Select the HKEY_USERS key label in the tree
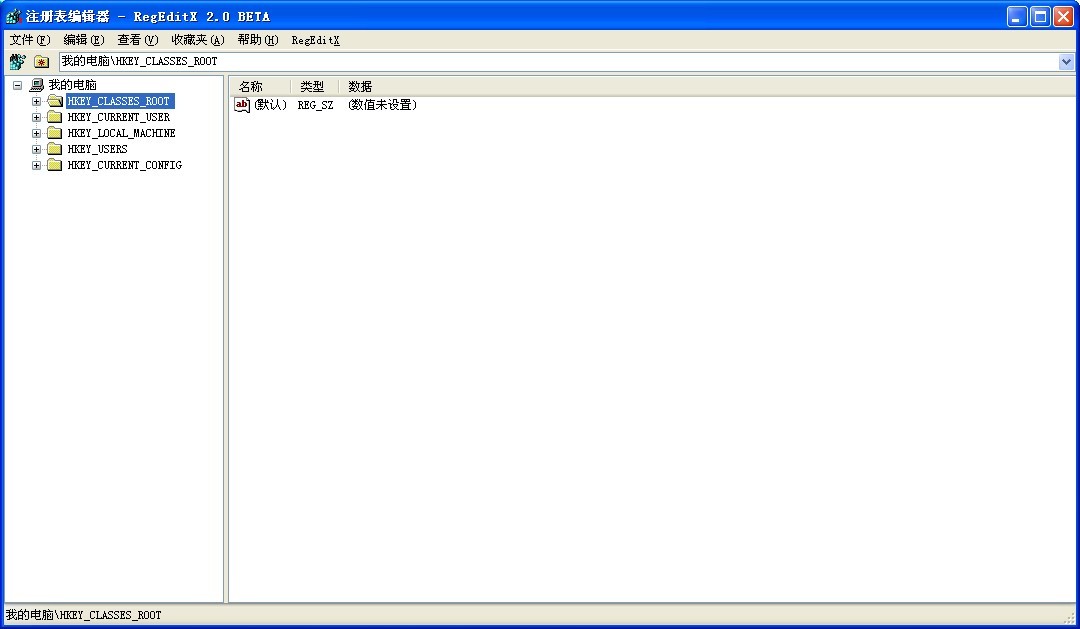Image resolution: width=1080 pixels, height=629 pixels. pos(97,149)
